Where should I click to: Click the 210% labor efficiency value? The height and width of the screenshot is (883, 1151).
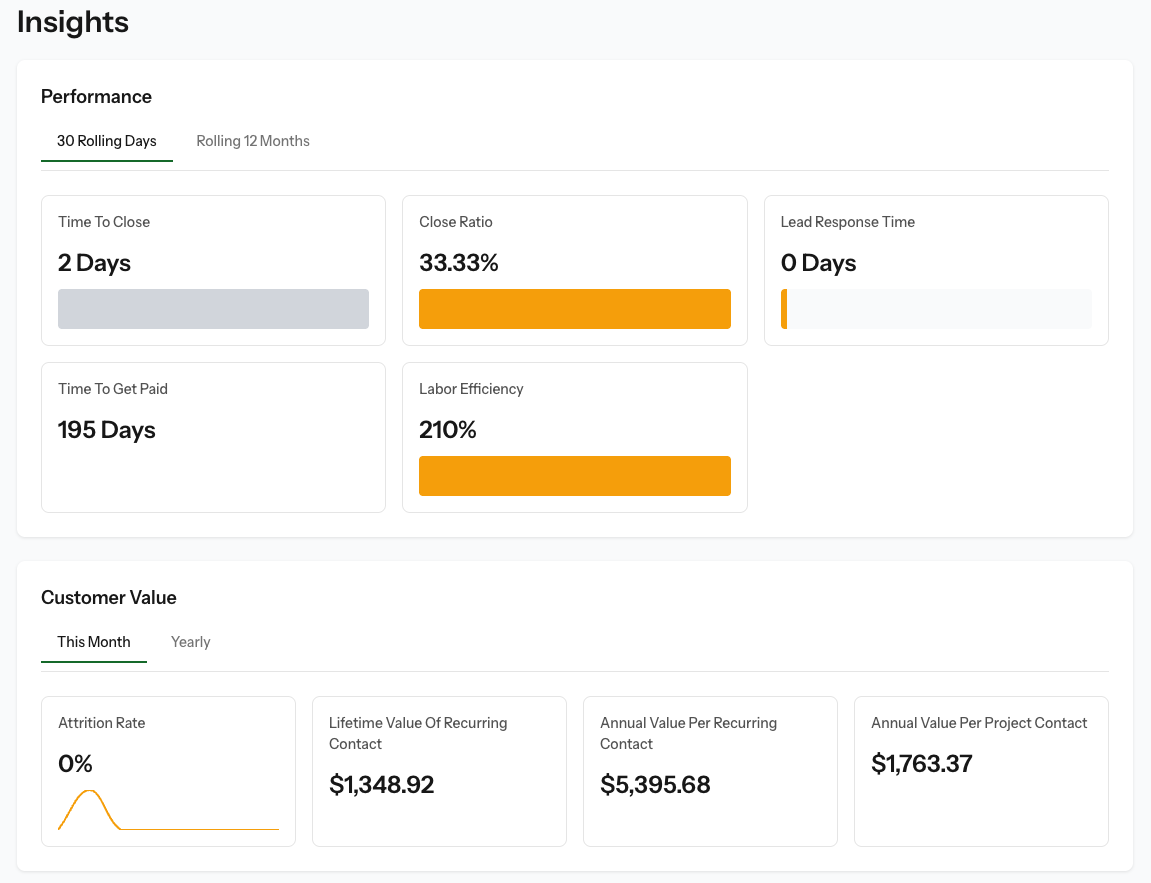tap(448, 430)
